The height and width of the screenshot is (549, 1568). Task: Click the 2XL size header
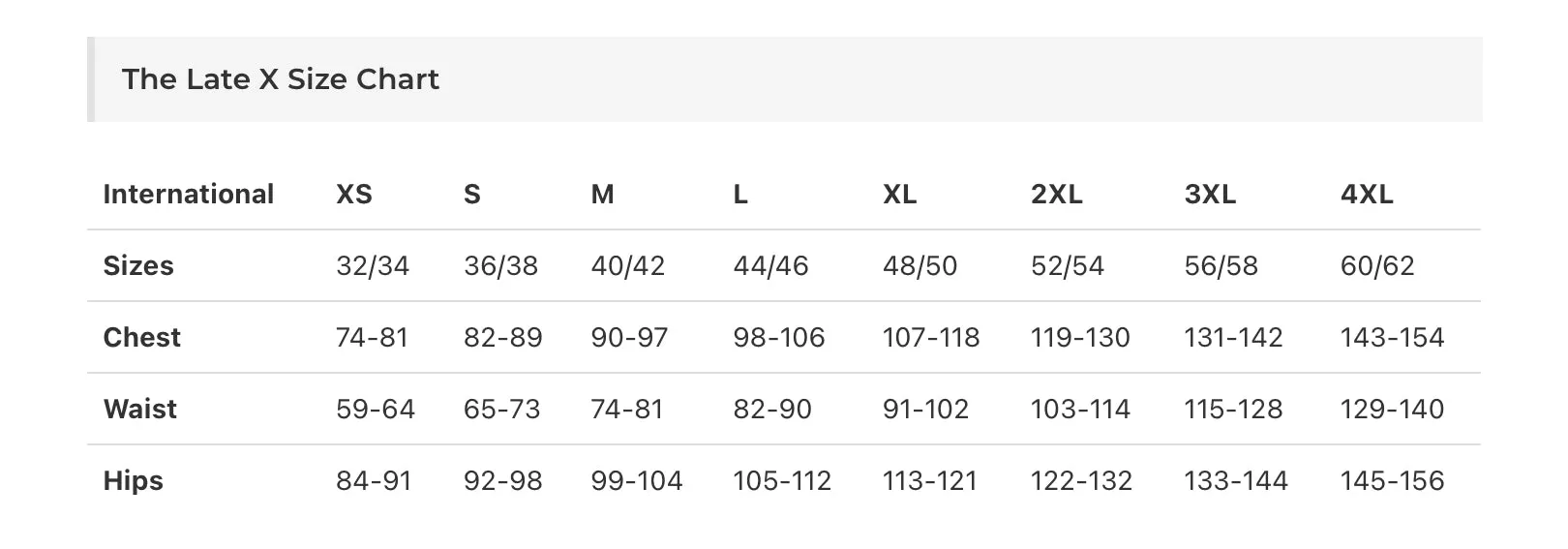tap(1057, 195)
